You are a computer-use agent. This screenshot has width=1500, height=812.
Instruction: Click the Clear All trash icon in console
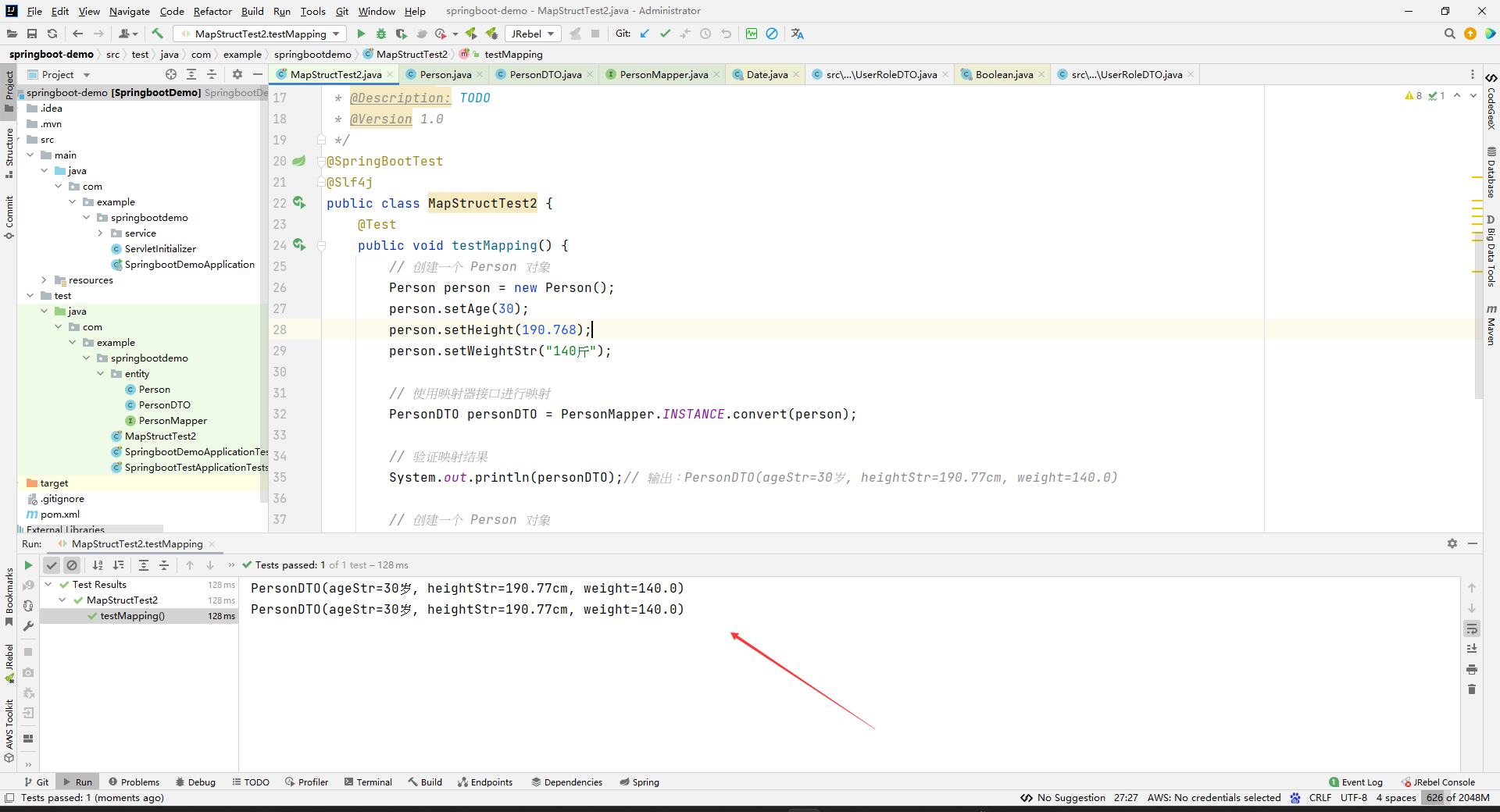coord(1472,689)
